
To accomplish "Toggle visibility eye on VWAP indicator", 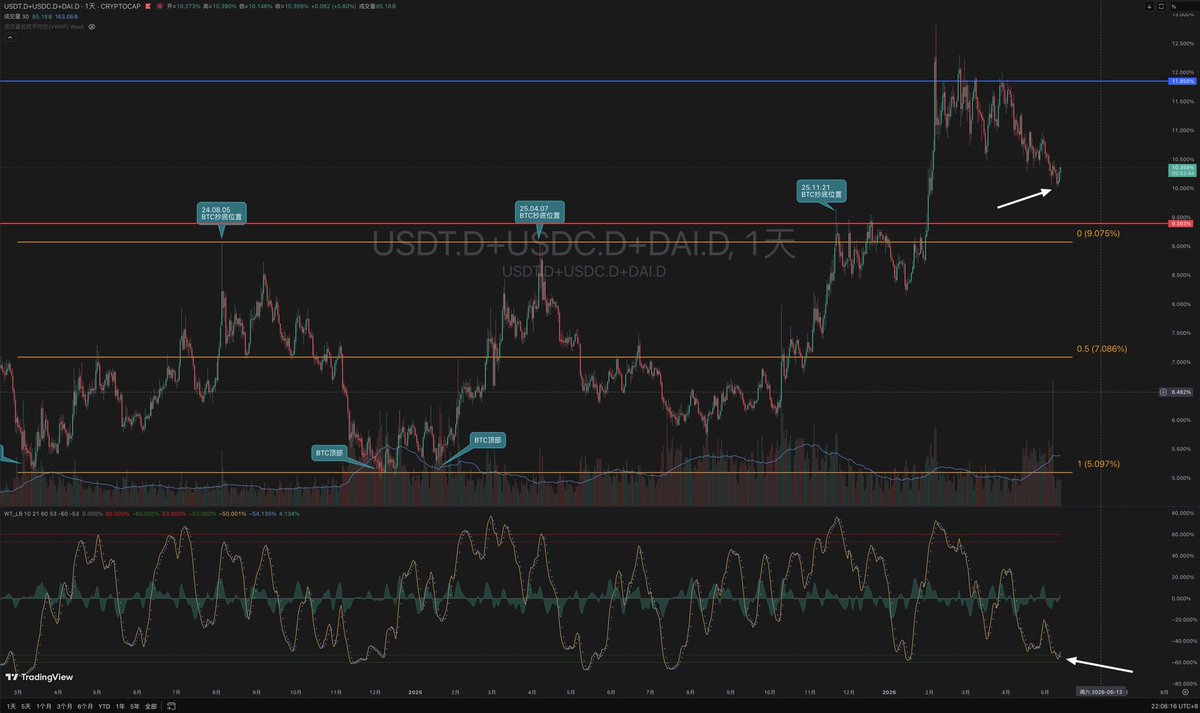I will (x=92, y=27).
